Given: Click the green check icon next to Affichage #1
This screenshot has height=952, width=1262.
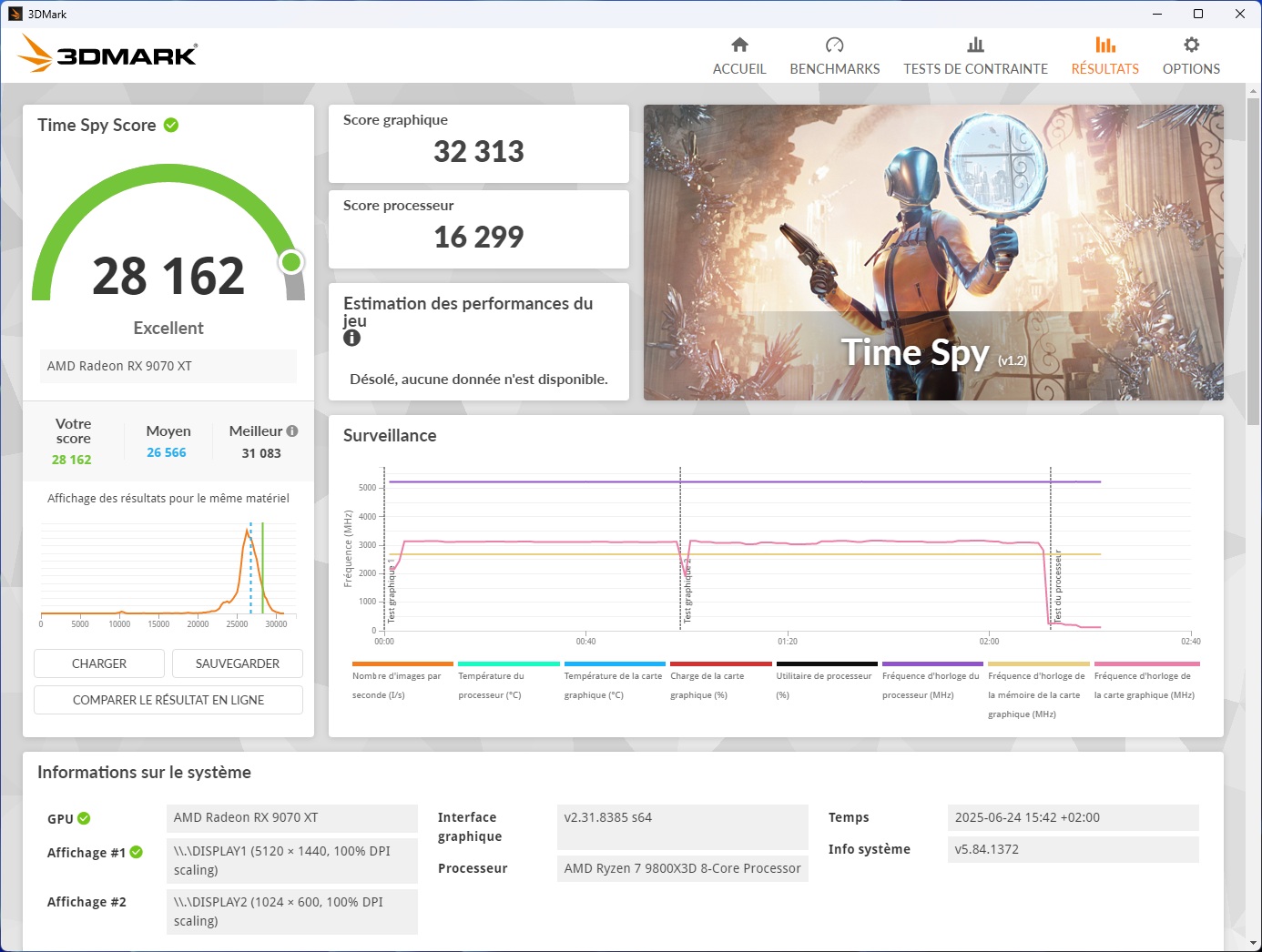Looking at the screenshot, I should tap(137, 852).
